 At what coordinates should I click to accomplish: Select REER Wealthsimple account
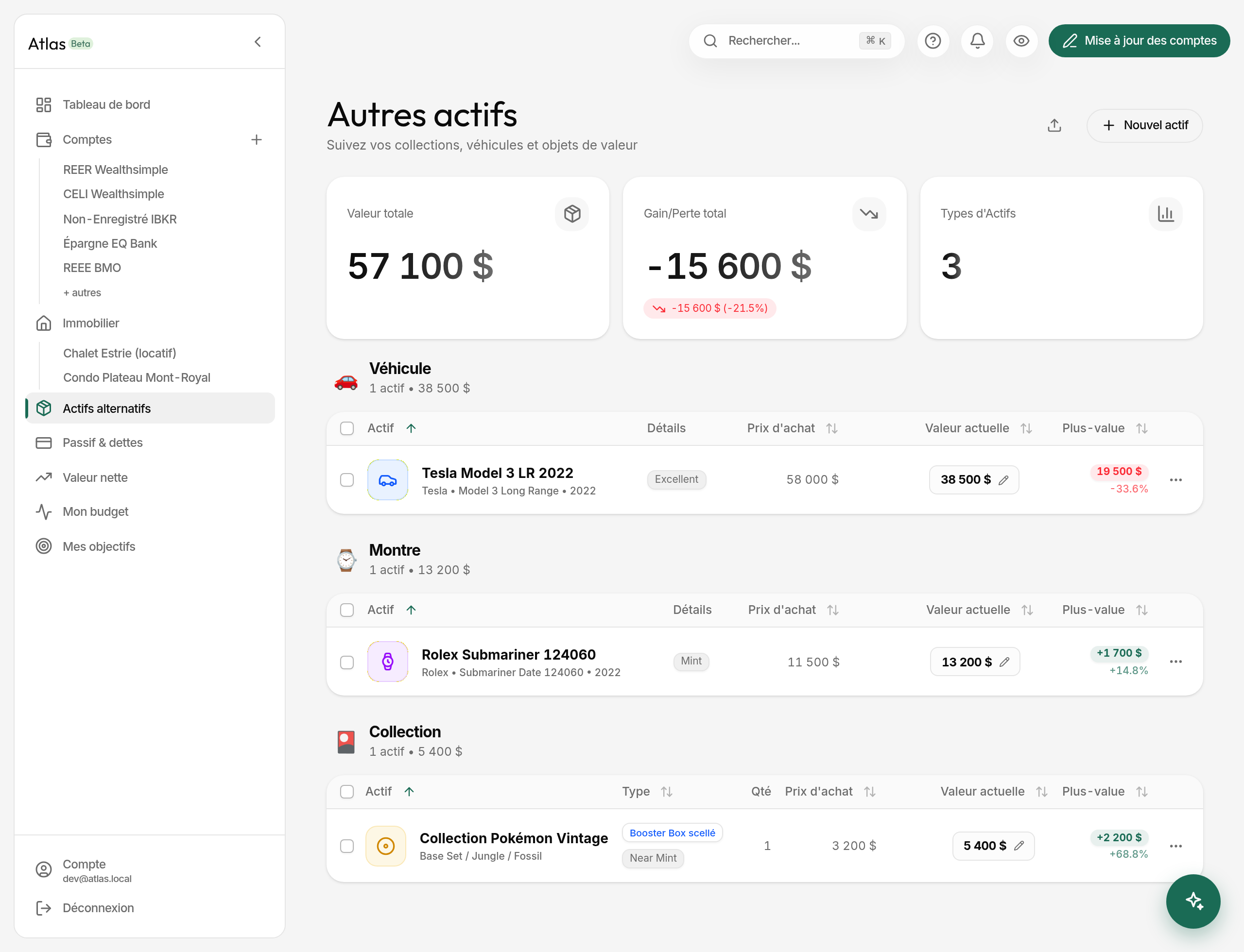[x=115, y=170]
